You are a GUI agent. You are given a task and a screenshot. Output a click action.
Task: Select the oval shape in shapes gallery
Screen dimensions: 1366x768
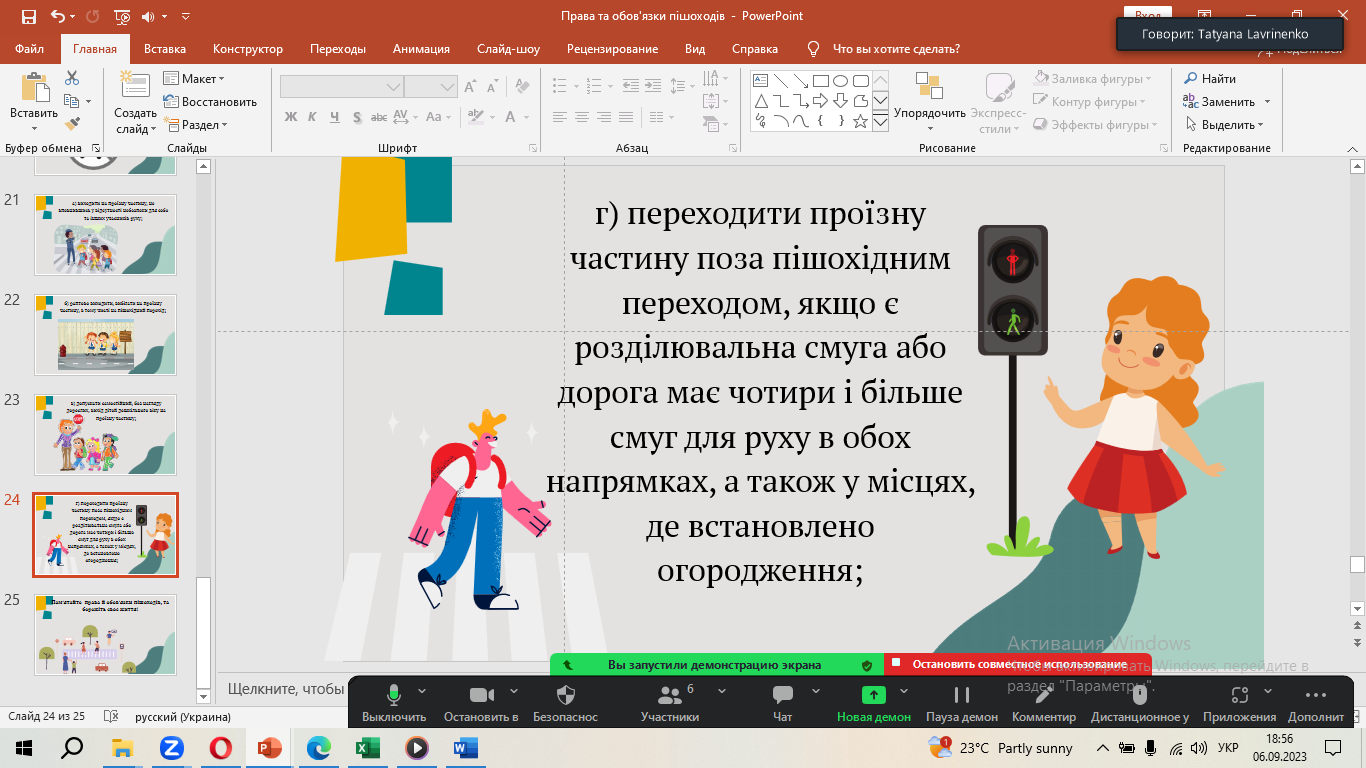pos(840,80)
